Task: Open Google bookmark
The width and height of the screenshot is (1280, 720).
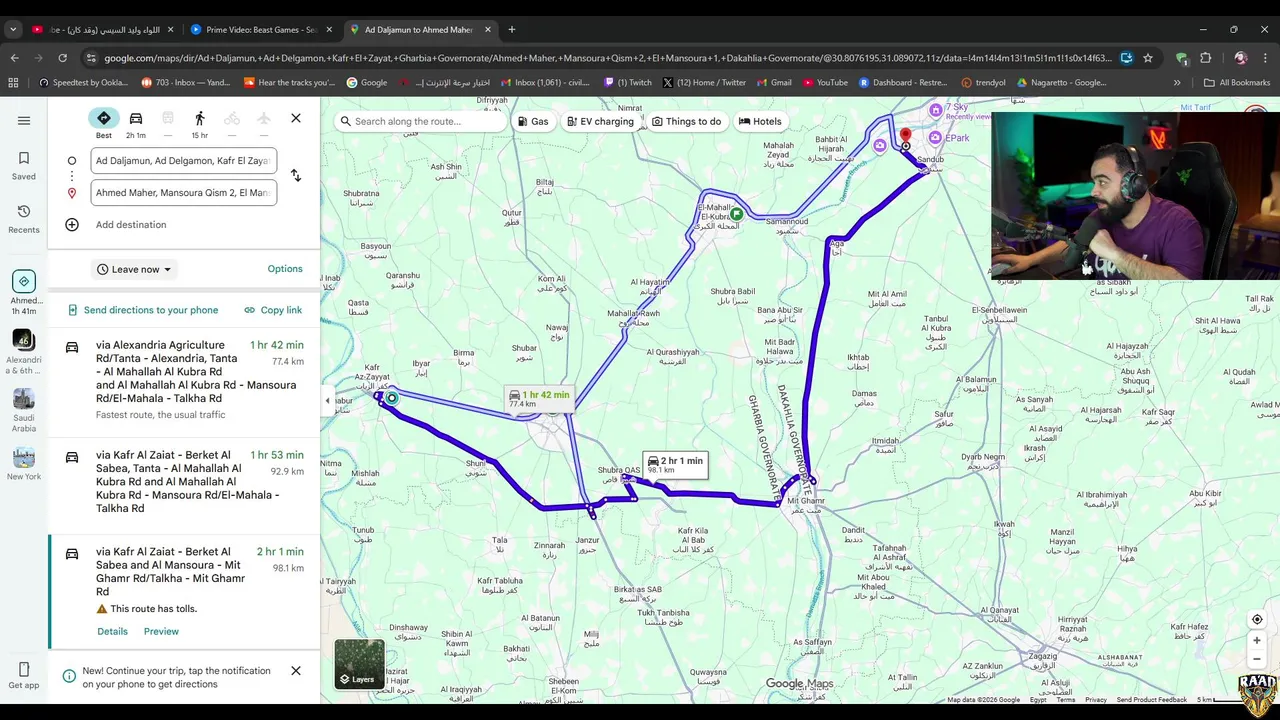Action: pyautogui.click(x=367, y=83)
